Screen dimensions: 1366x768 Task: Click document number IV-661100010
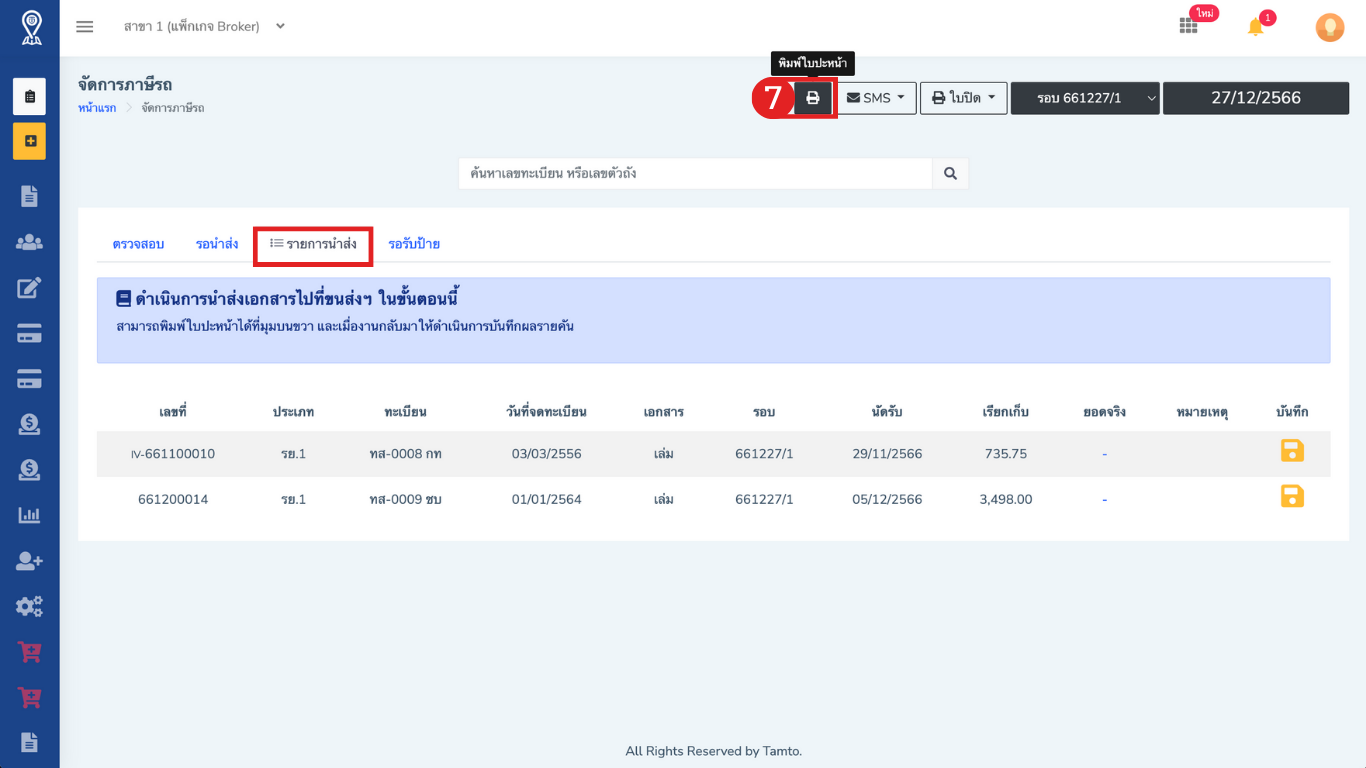(x=173, y=454)
